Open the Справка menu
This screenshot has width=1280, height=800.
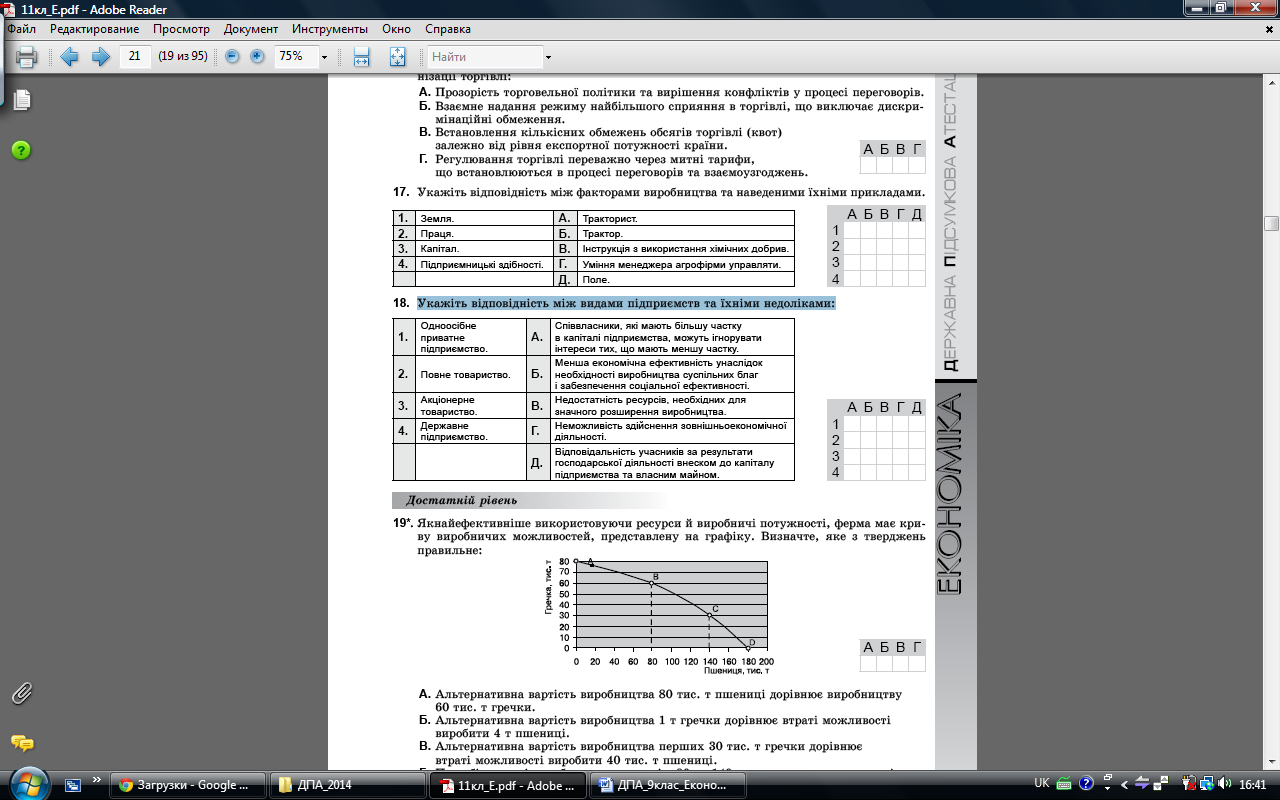[x=447, y=30]
